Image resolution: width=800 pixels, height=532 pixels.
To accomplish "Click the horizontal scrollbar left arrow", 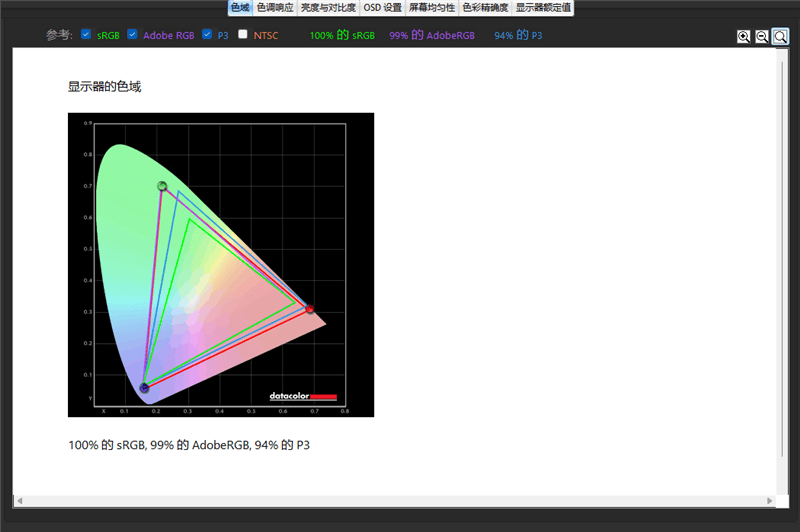I will (x=18, y=500).
